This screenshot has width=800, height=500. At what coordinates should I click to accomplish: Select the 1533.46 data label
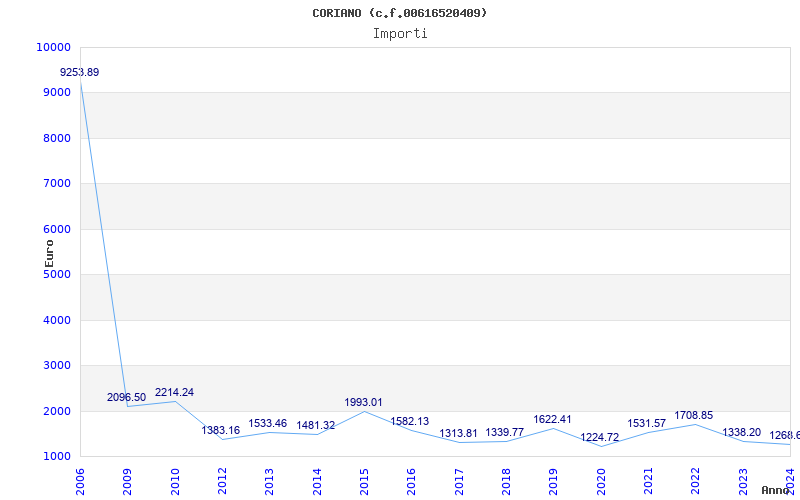268,423
